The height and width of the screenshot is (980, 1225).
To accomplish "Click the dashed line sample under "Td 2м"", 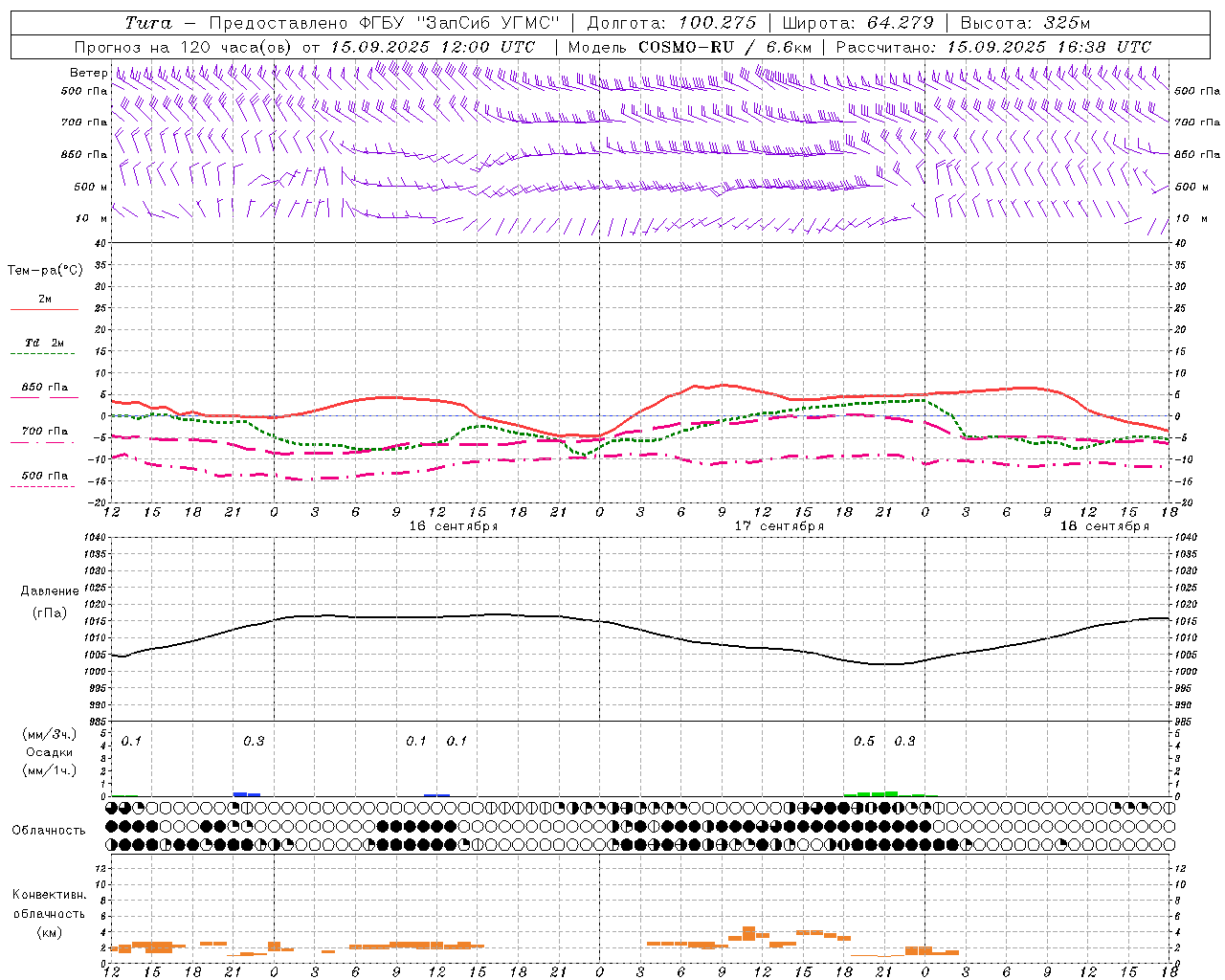I will [x=42, y=354].
